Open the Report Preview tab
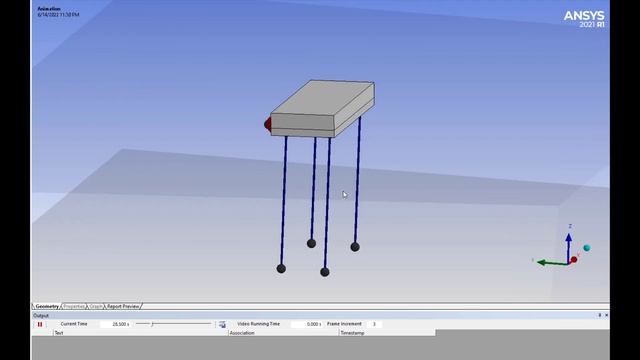Screen dimensions: 640x360 tap(123, 306)
